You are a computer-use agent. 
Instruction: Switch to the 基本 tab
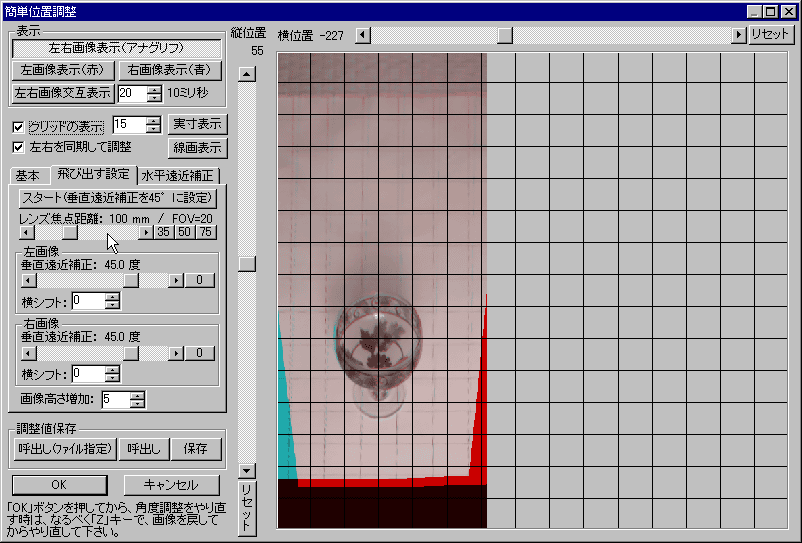(x=28, y=176)
